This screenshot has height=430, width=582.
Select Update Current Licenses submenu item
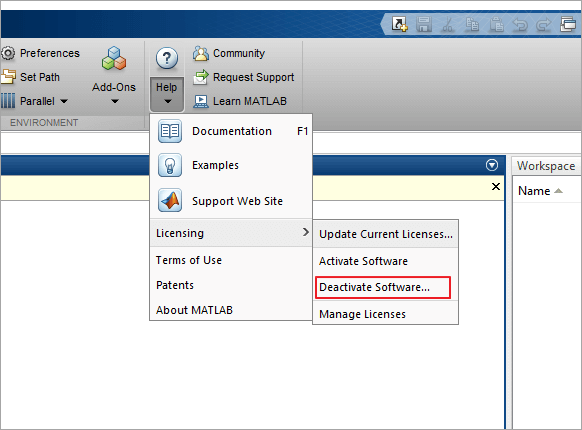386,234
